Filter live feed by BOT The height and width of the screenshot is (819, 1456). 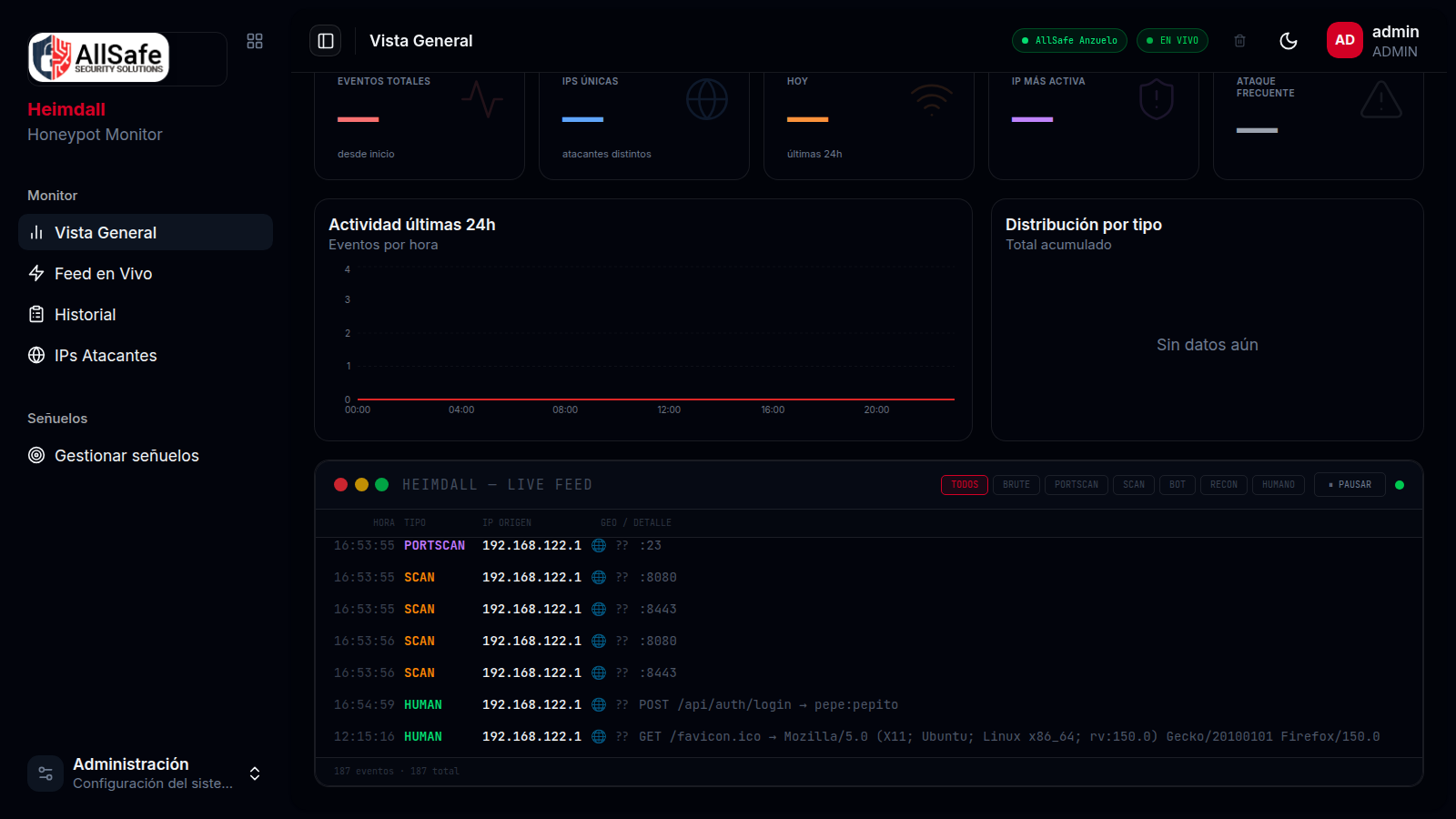pyautogui.click(x=1178, y=485)
